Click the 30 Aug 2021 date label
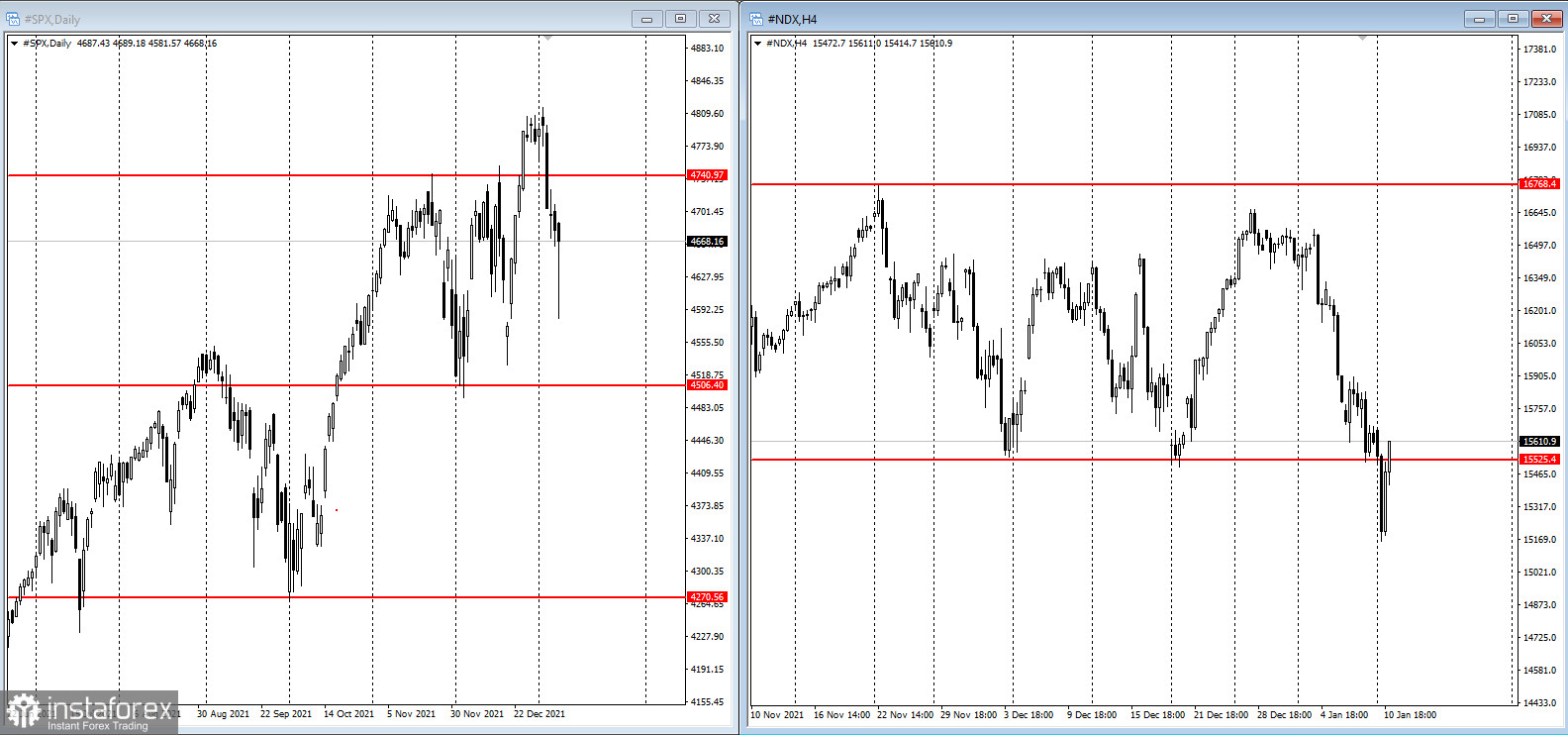Image resolution: width=1568 pixels, height=735 pixels. point(223,714)
